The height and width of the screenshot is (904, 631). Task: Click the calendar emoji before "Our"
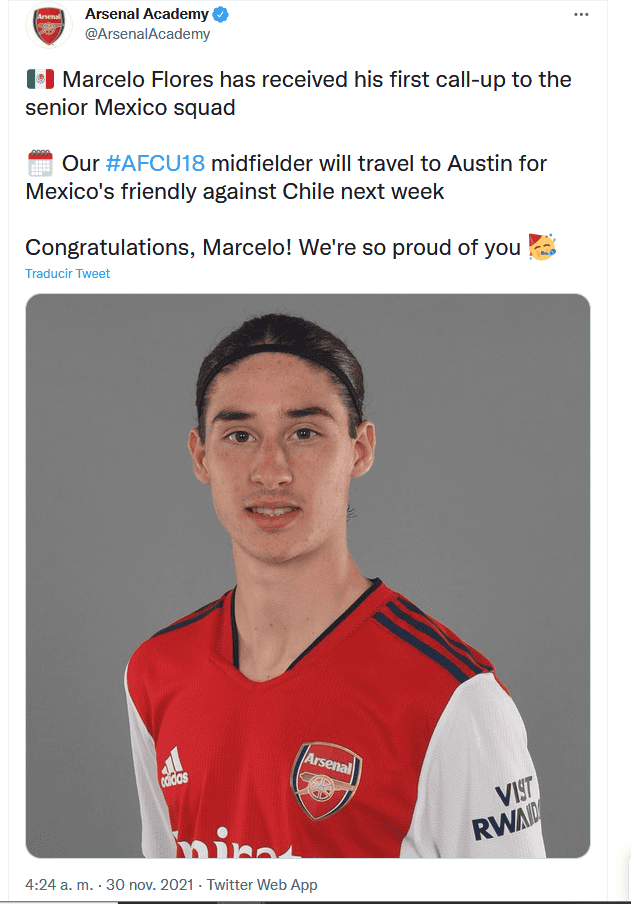pyautogui.click(x=40, y=163)
